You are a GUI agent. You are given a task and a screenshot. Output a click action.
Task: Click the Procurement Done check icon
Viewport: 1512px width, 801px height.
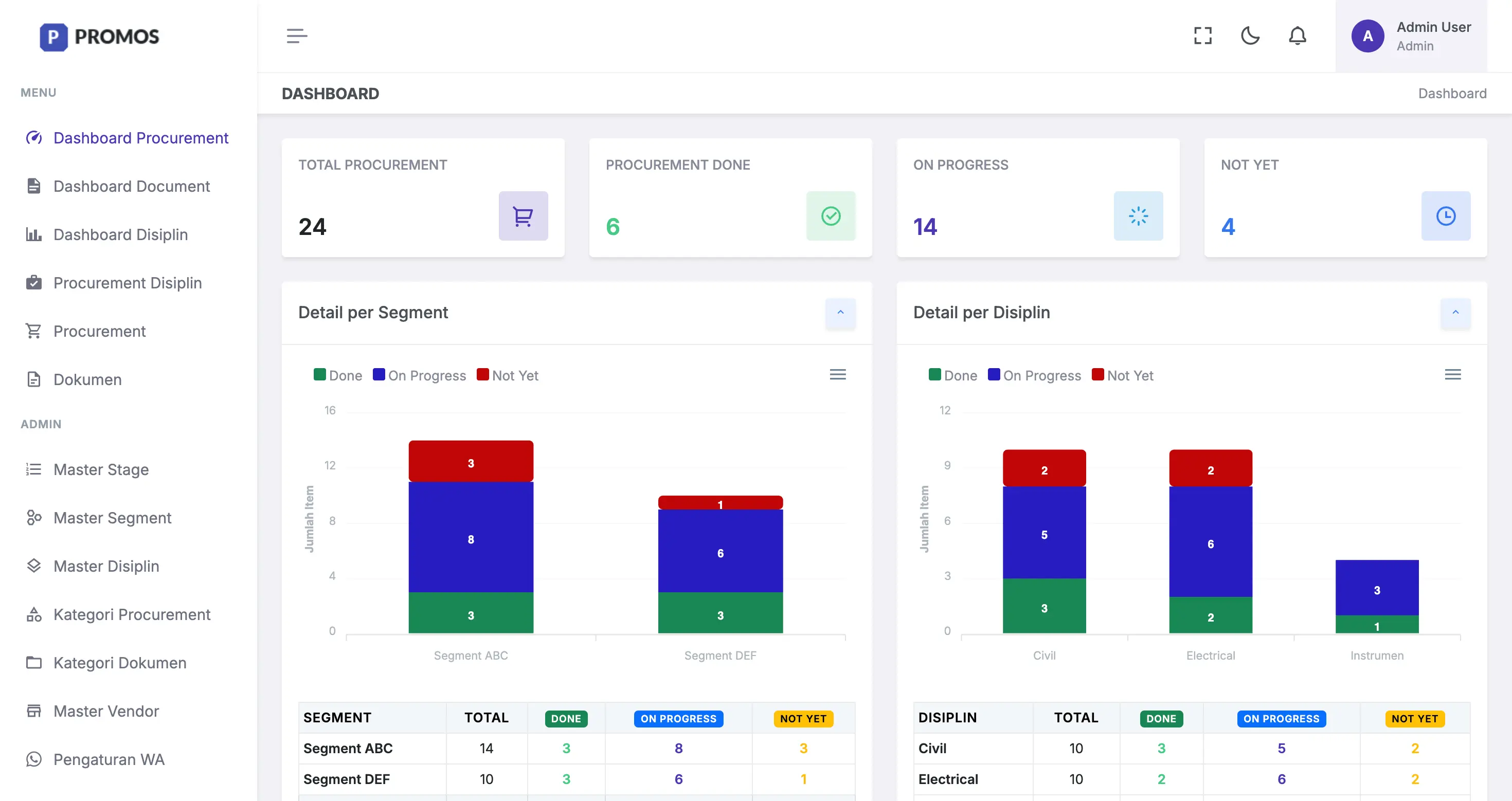[831, 216]
